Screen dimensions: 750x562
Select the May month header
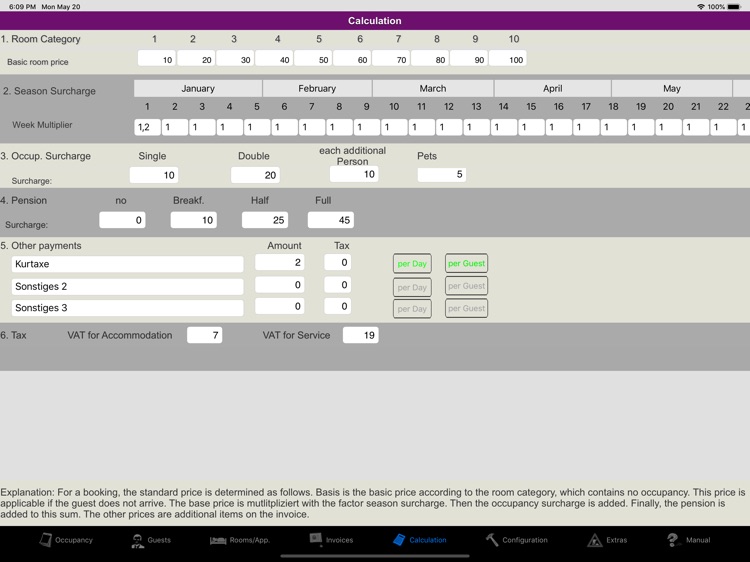coord(672,88)
